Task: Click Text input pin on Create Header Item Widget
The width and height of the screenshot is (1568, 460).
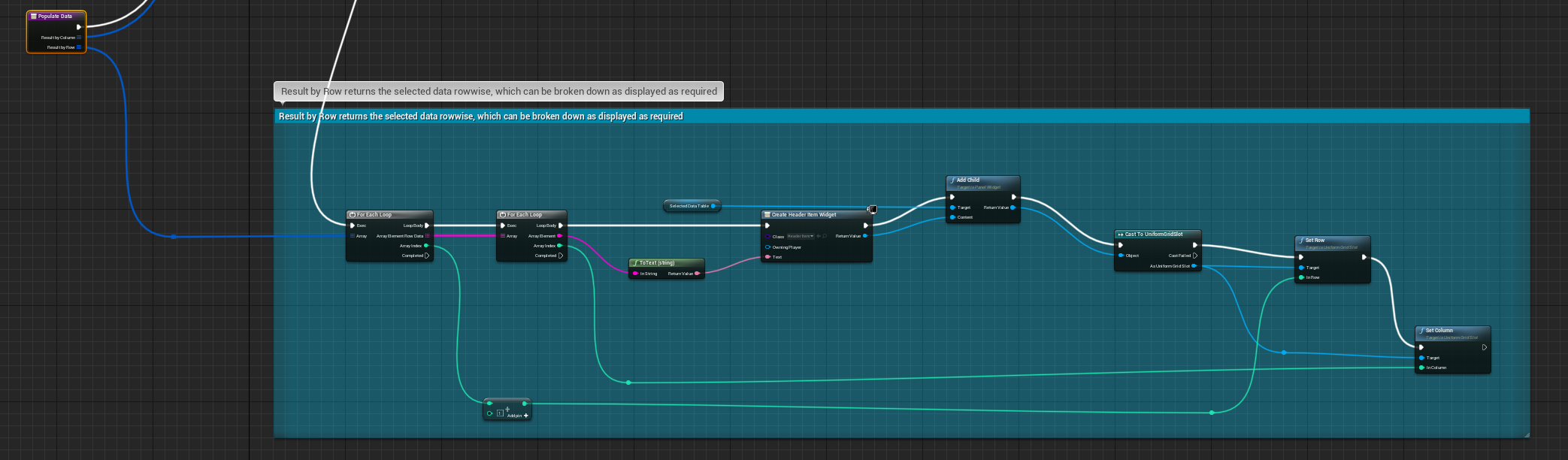Action: (x=767, y=257)
